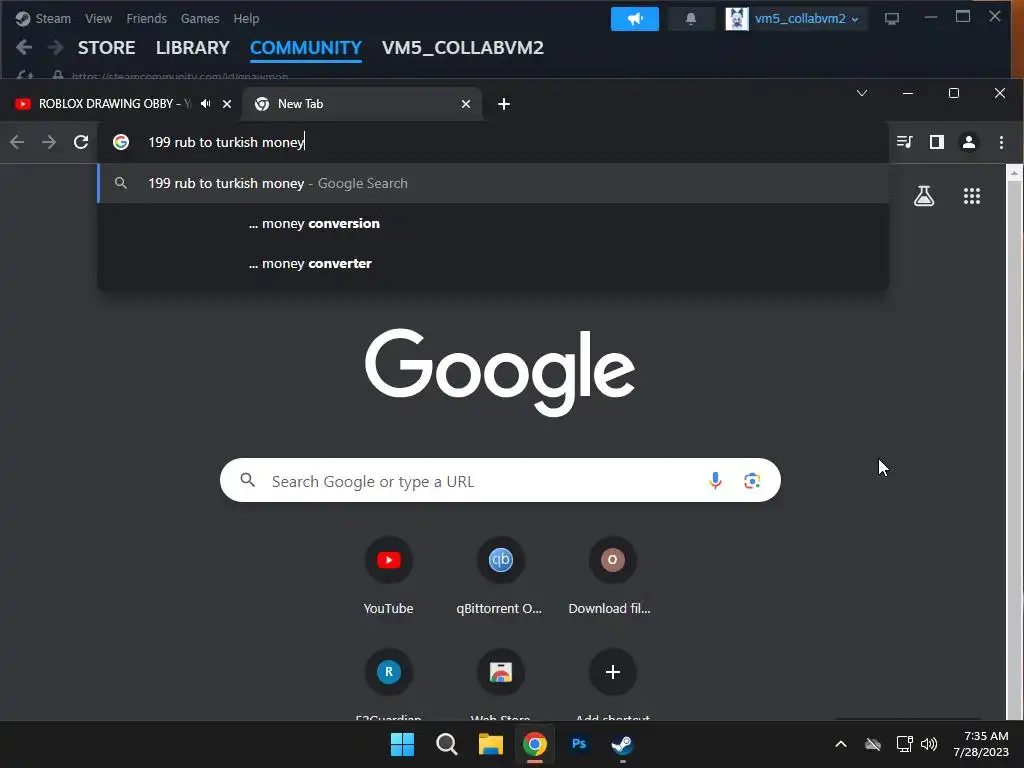Click the Steam Big Picture mode monitor icon
The width and height of the screenshot is (1024, 768).
click(891, 19)
